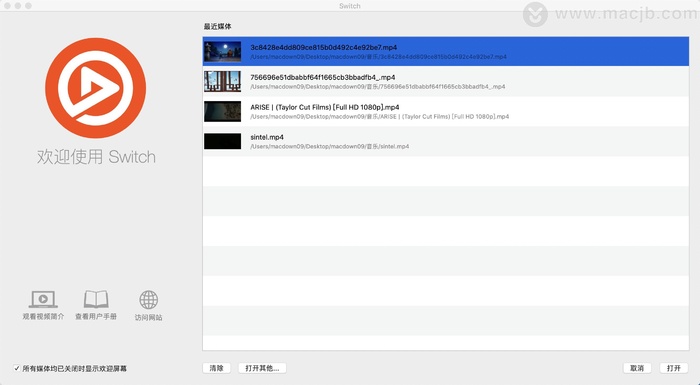This screenshot has width=700, height=385.
Task: Select the sintel.mp4 file name
Action: (x=267, y=137)
